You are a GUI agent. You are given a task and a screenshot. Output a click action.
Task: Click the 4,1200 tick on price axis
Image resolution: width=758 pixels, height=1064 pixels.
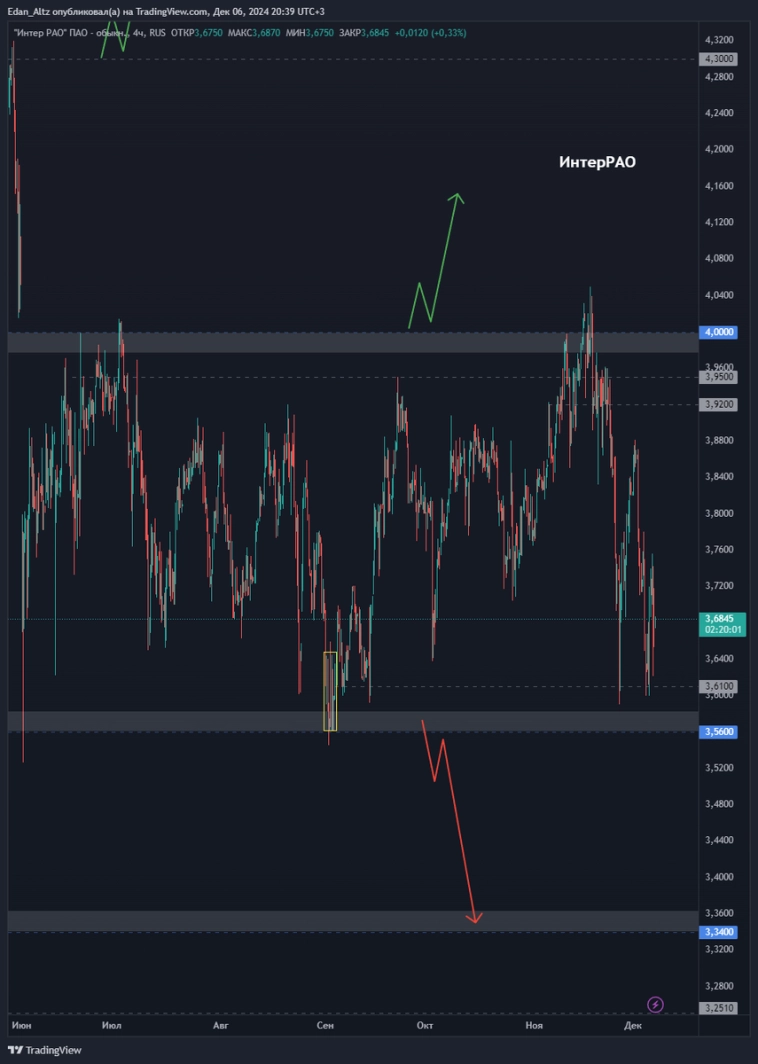pyautogui.click(x=719, y=222)
